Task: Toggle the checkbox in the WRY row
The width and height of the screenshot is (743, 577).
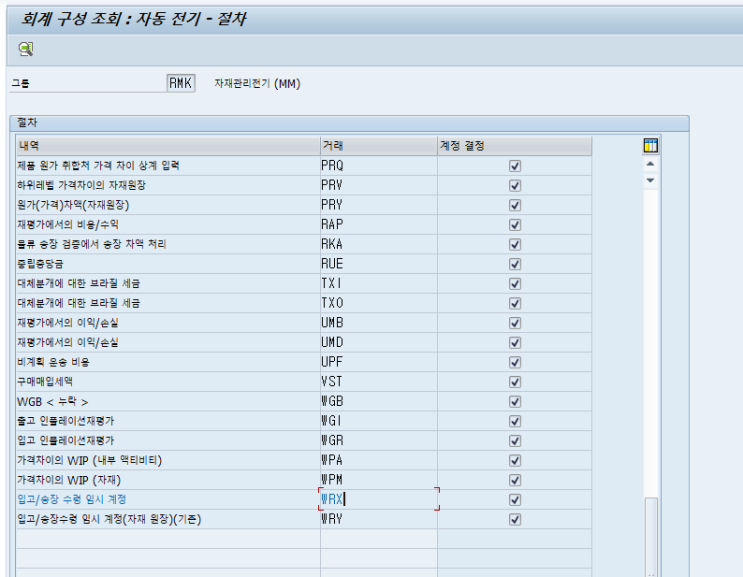Action: 515,520
